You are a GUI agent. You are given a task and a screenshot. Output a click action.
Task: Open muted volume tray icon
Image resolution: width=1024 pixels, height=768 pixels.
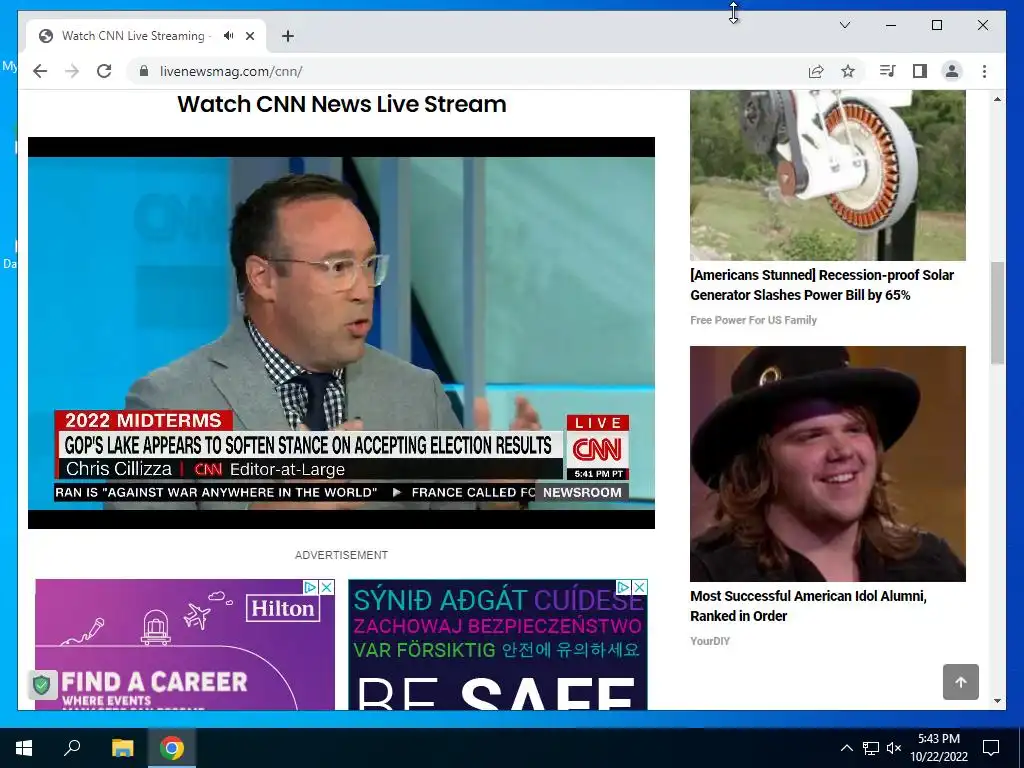(x=893, y=748)
